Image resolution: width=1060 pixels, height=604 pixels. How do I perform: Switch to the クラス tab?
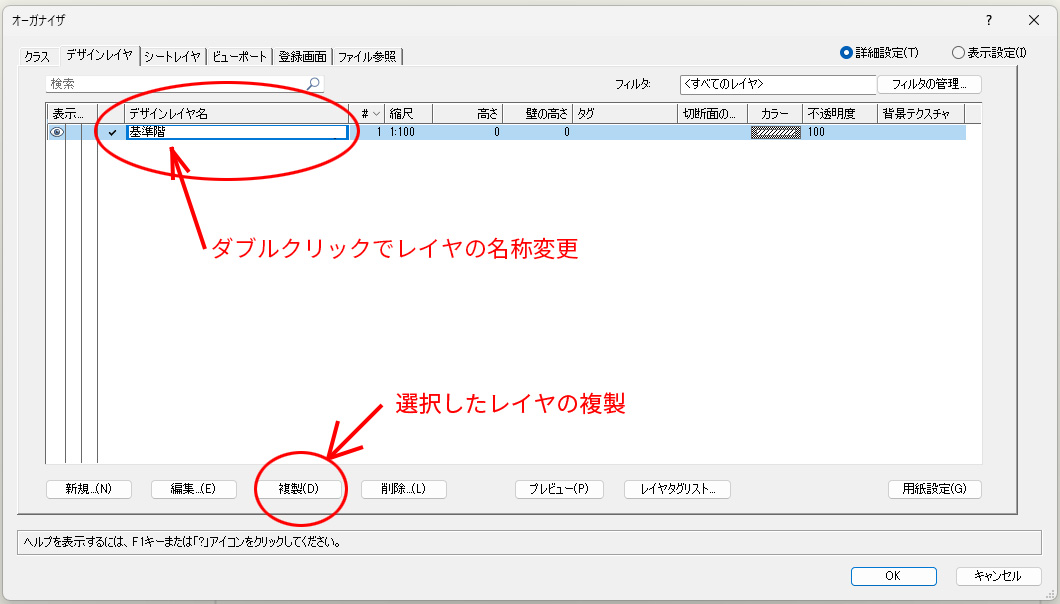pyautogui.click(x=37, y=57)
